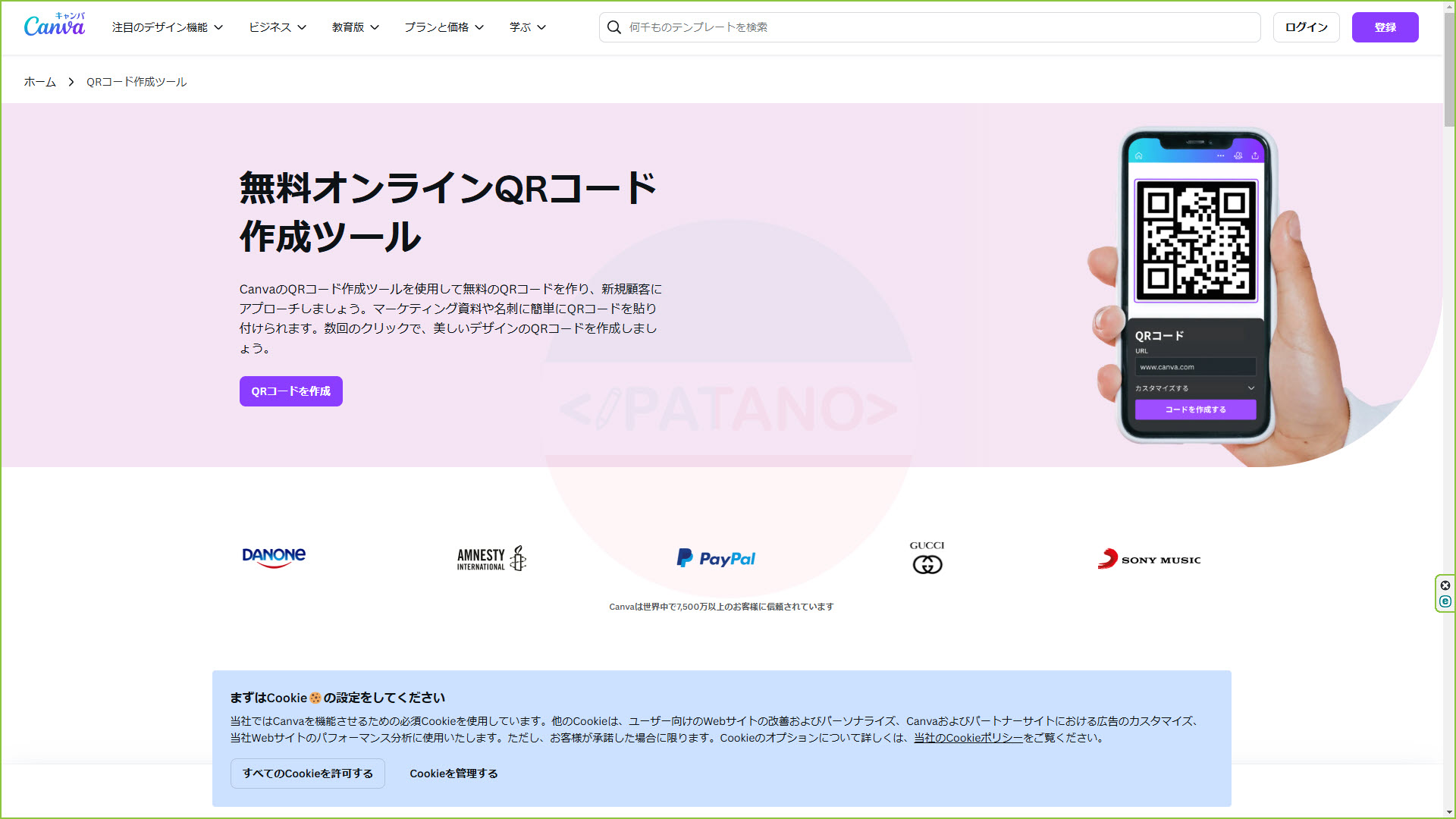Click the scrollbar up arrow

pyautogui.click(x=1449, y=6)
